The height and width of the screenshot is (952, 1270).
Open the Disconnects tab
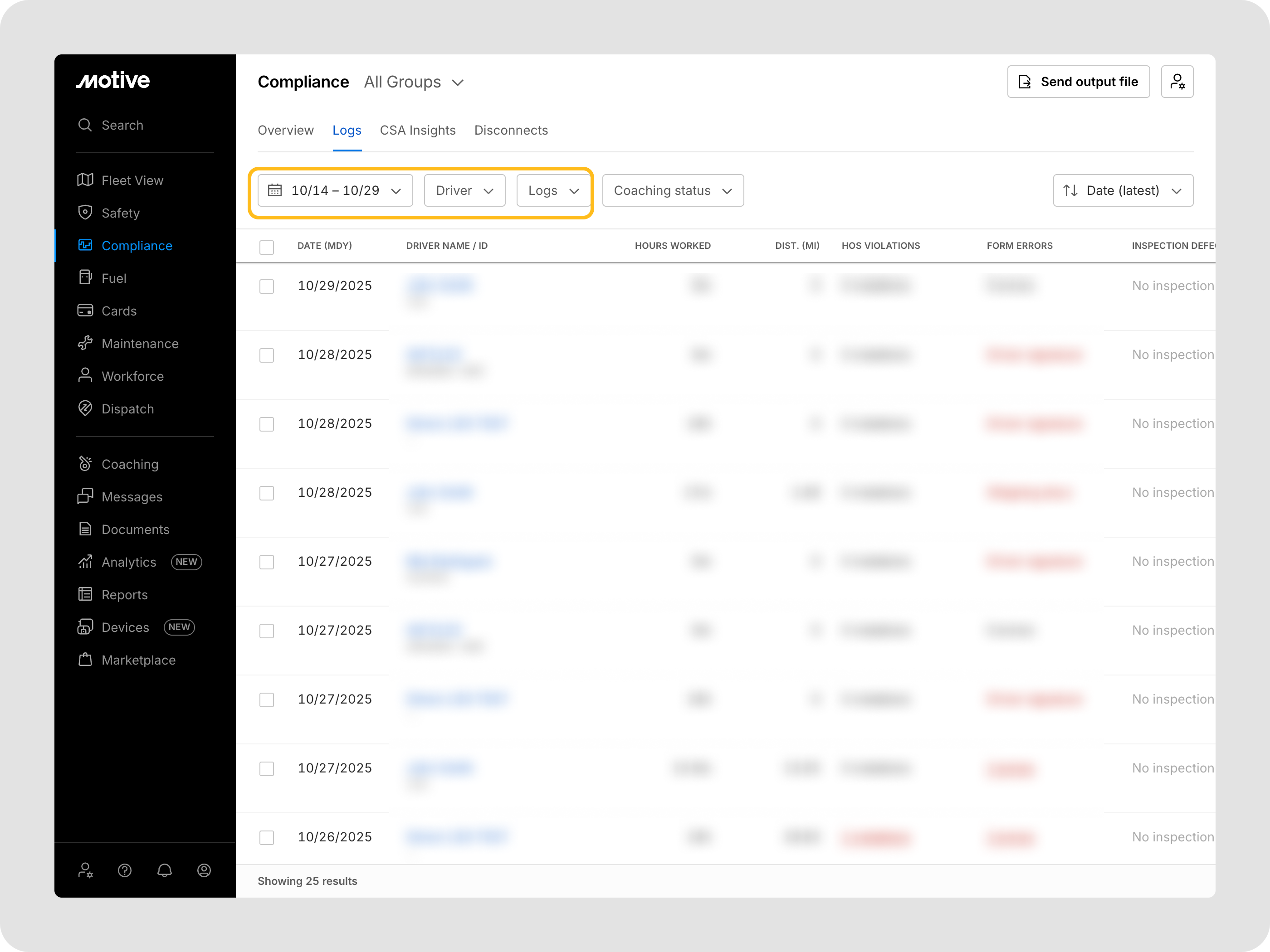coord(511,130)
